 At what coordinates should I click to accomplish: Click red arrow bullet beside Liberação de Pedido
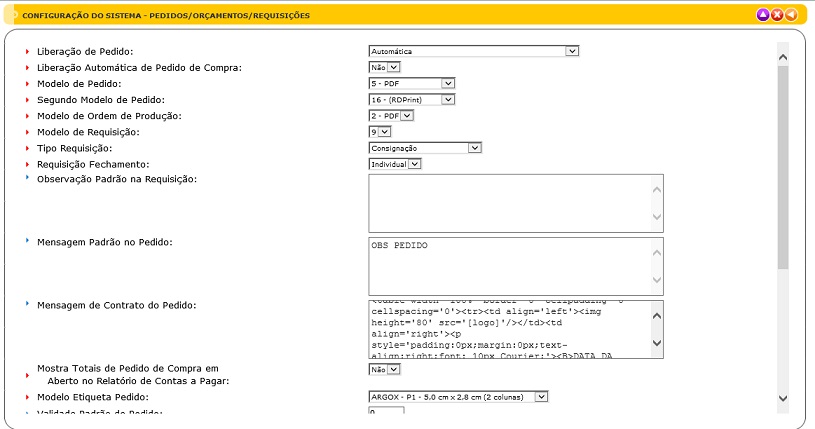[27, 51]
